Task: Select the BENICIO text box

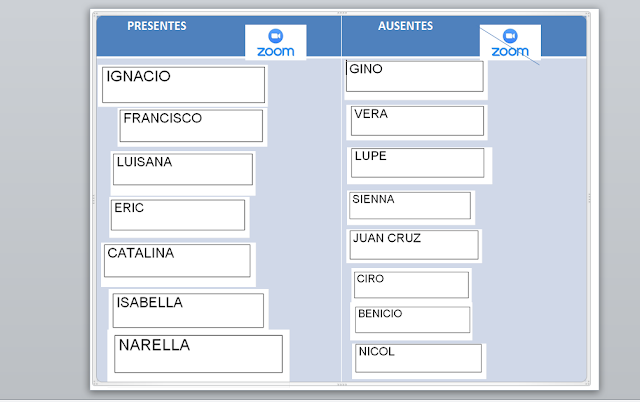Action: pyautogui.click(x=412, y=319)
